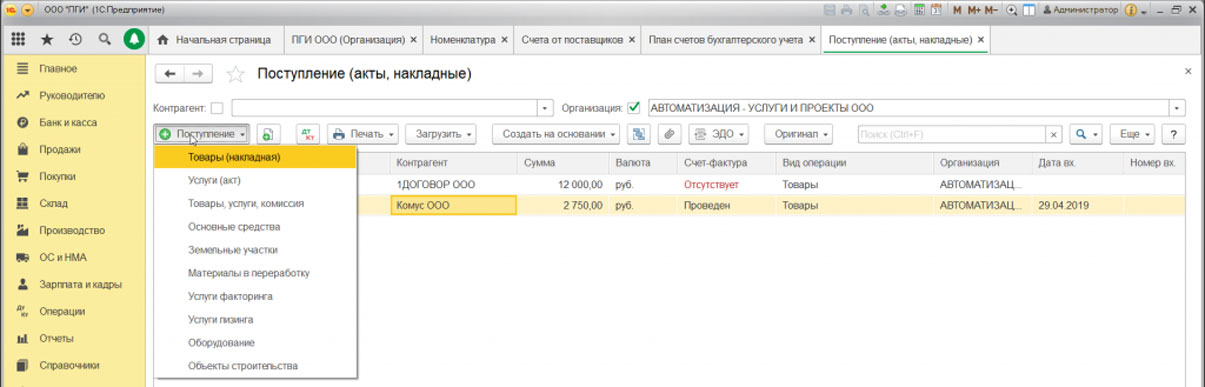Viewport: 1205px width, 387px height.
Task: Click the Контрагент filter input field
Action: point(384,108)
